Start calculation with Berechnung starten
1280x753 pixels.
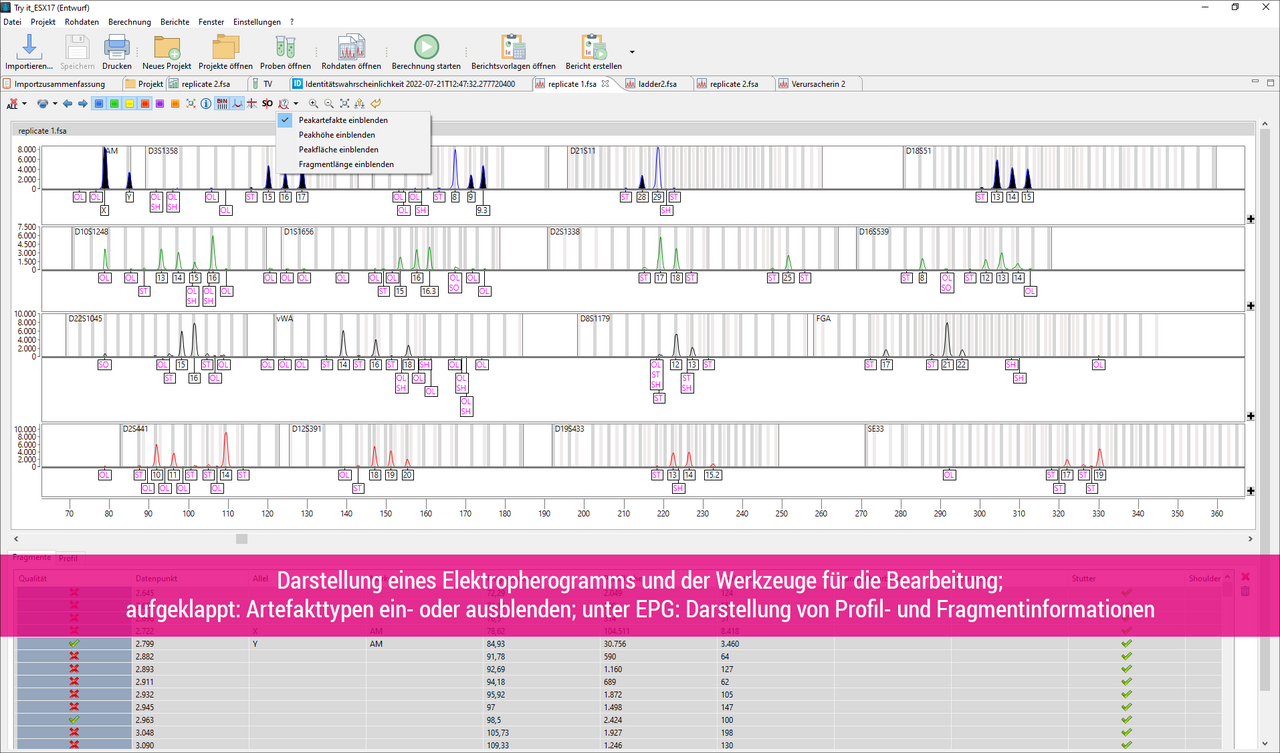pos(426,46)
